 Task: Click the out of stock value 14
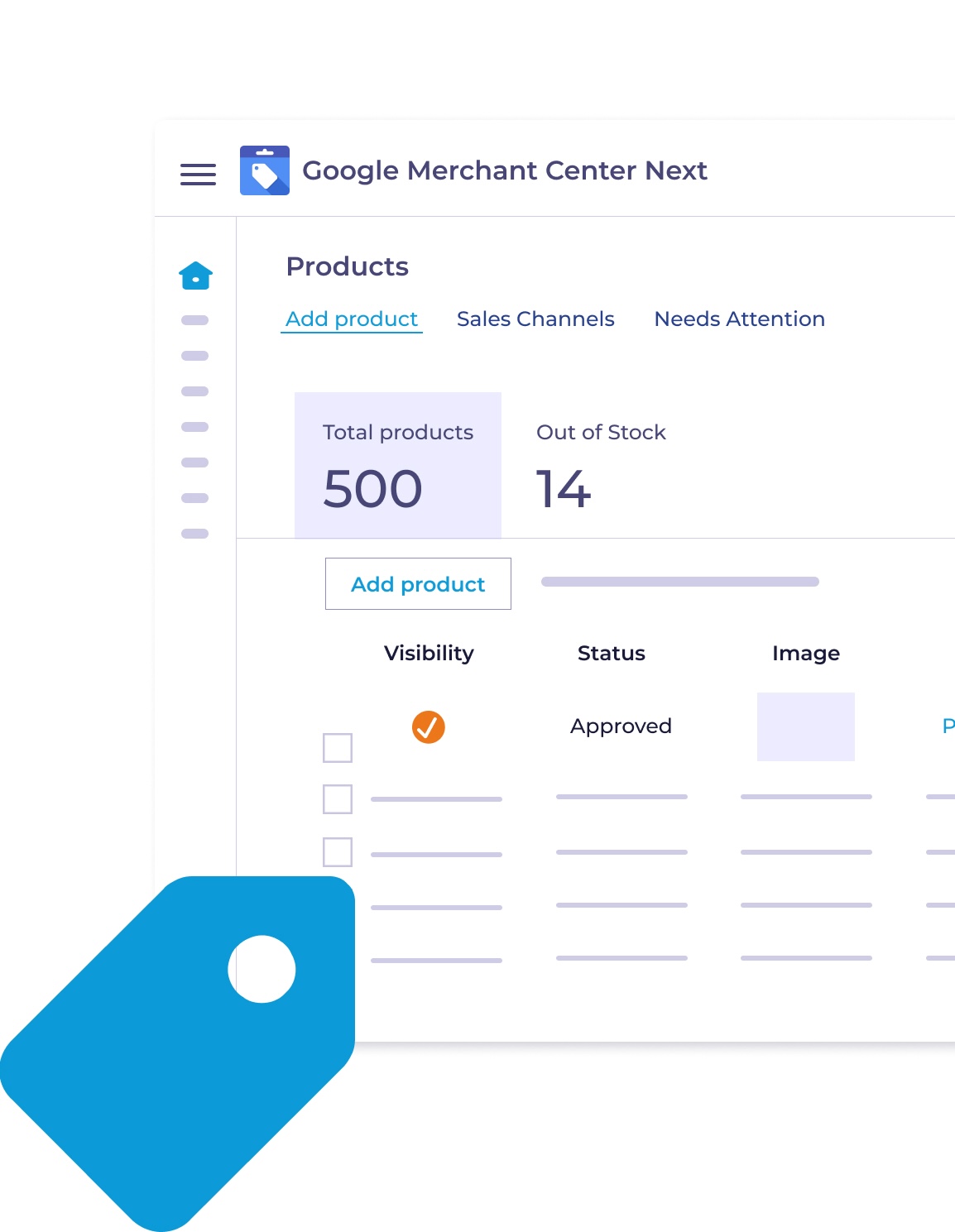click(564, 488)
